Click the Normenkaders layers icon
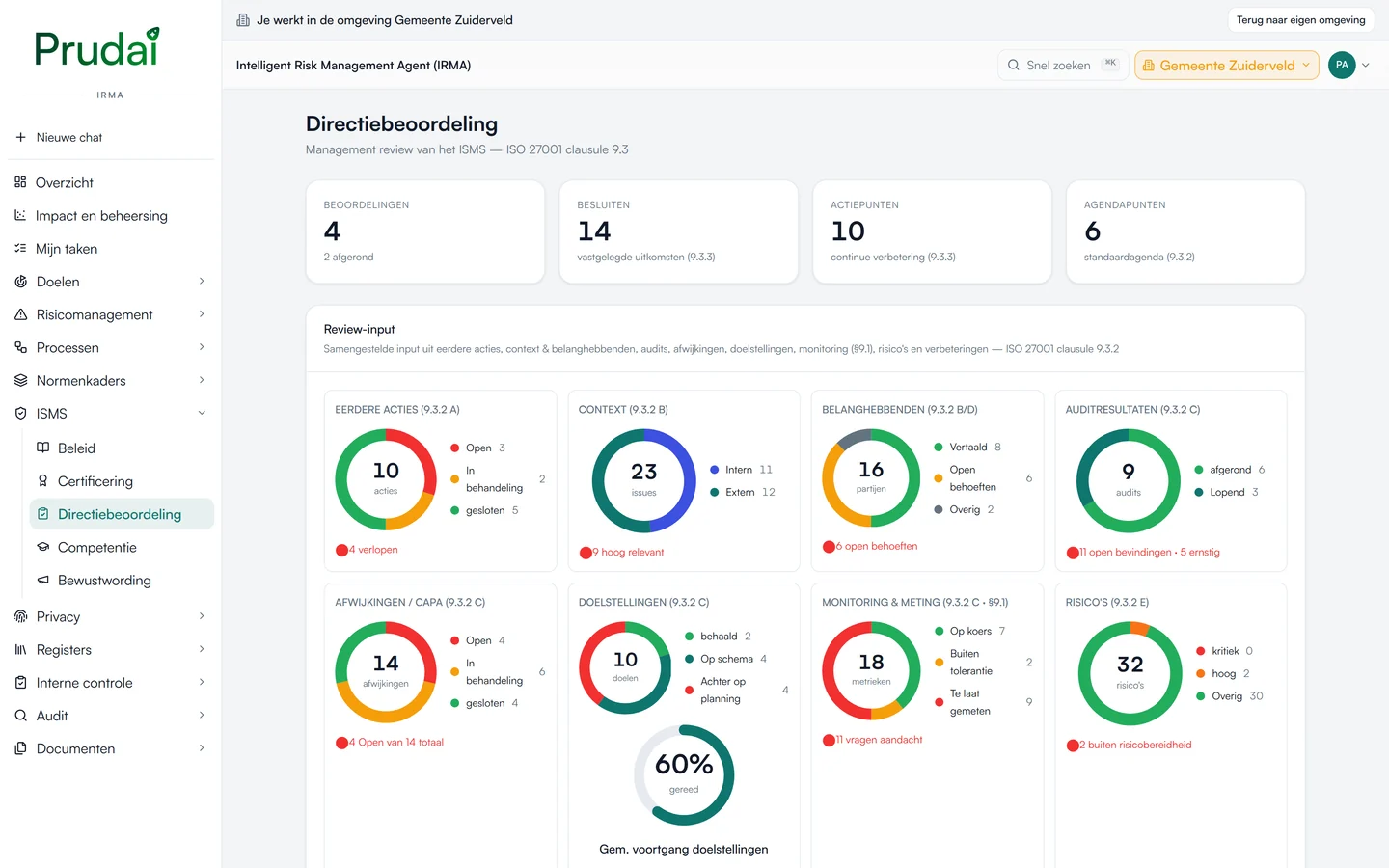The width and height of the screenshot is (1389, 868). (20, 380)
